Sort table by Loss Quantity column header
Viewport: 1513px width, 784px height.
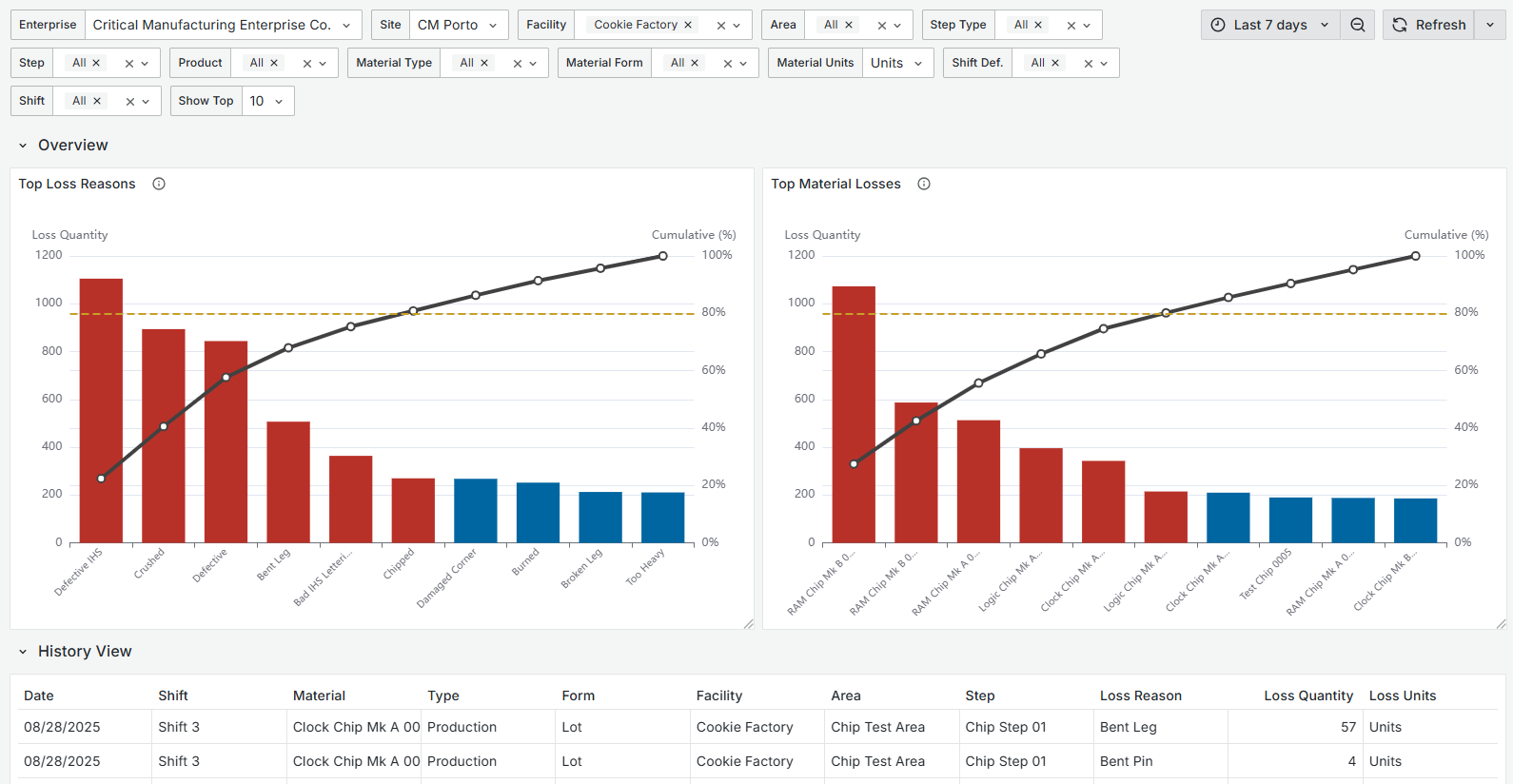[x=1307, y=696]
